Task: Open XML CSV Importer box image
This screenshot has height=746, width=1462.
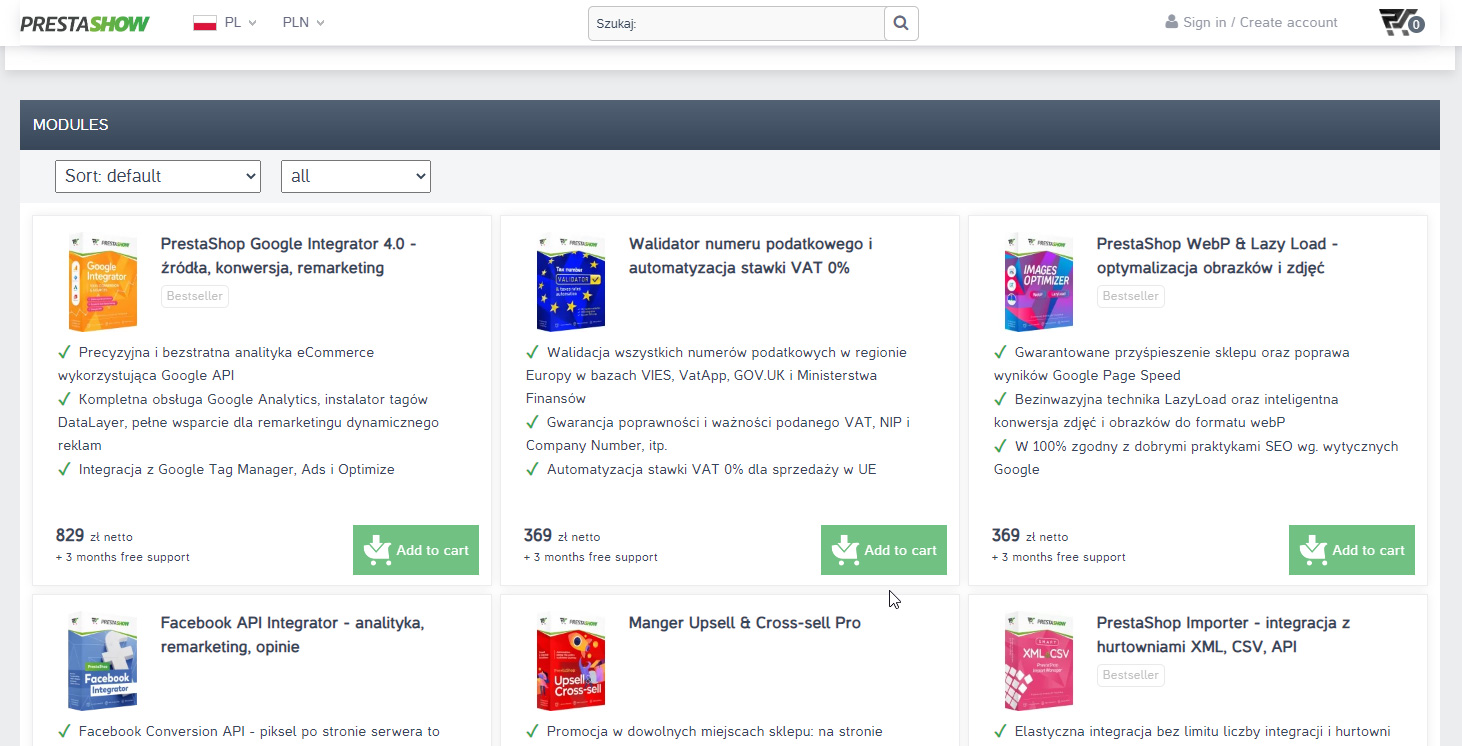Action: [1038, 661]
